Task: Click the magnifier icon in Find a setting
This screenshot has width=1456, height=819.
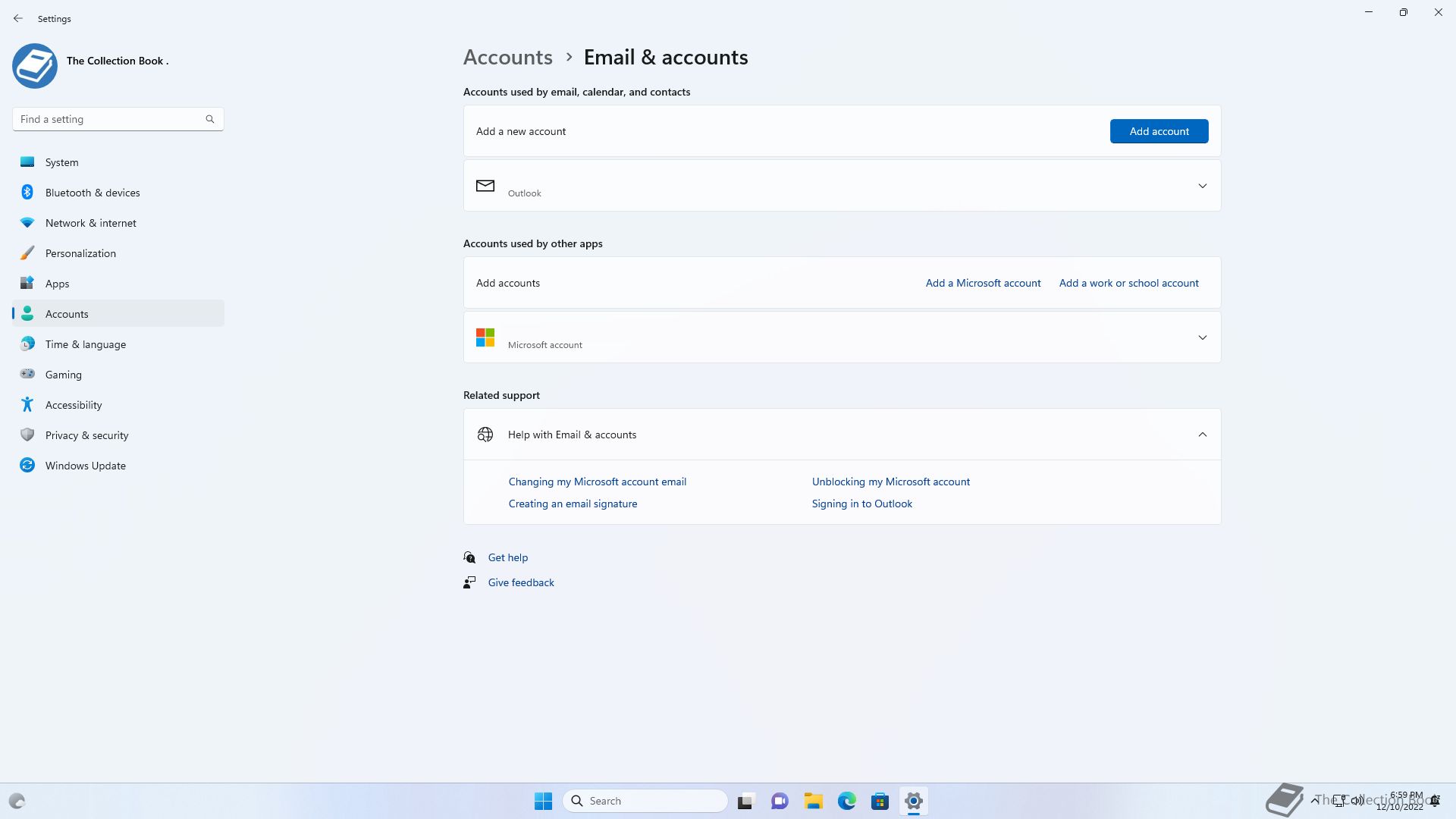Action: [x=210, y=119]
